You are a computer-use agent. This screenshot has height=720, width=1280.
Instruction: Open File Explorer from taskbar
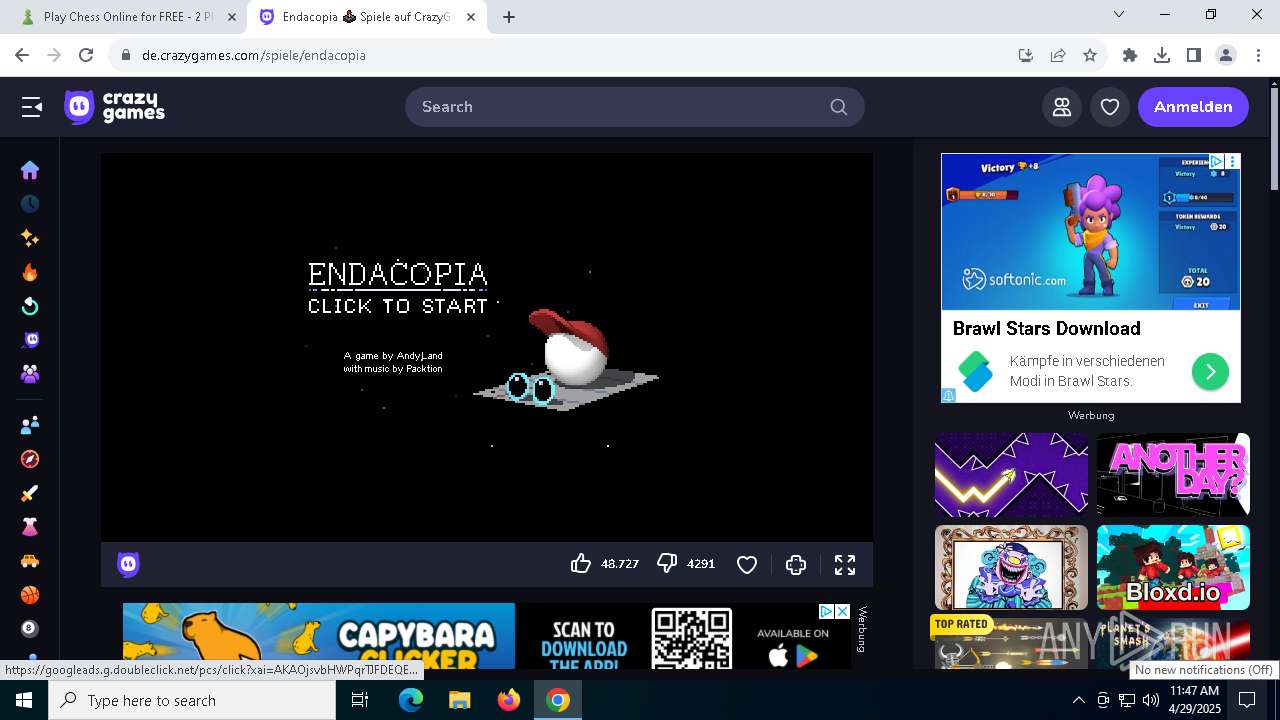[460, 700]
